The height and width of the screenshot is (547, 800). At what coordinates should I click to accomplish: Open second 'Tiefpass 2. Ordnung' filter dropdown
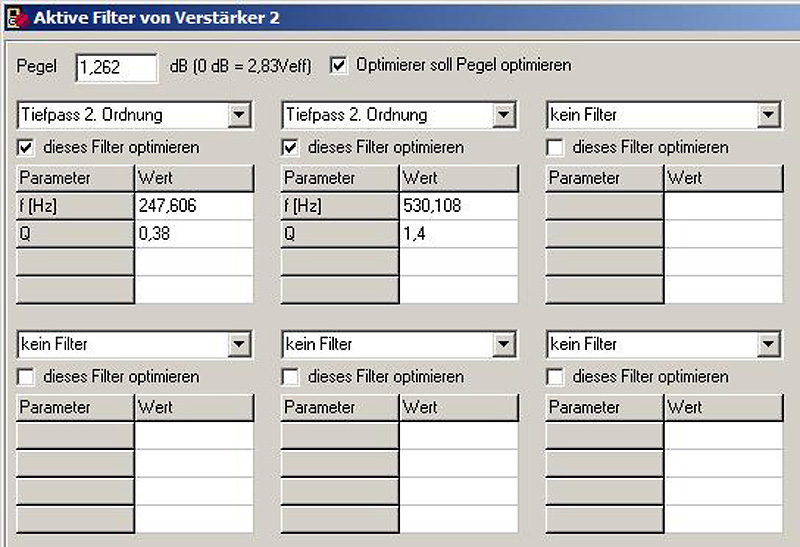504,115
